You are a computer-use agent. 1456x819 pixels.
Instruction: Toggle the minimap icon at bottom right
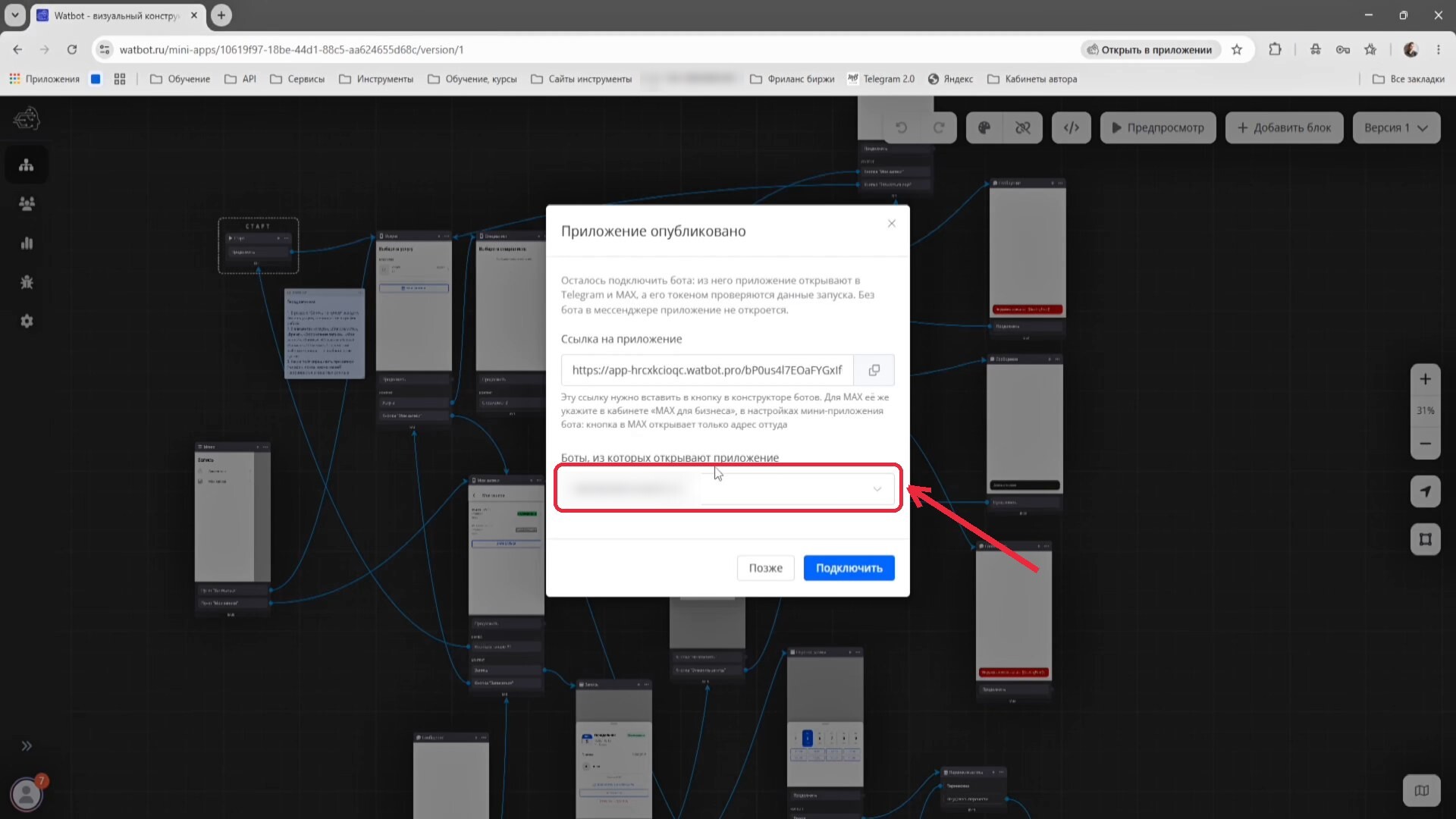pyautogui.click(x=1422, y=791)
